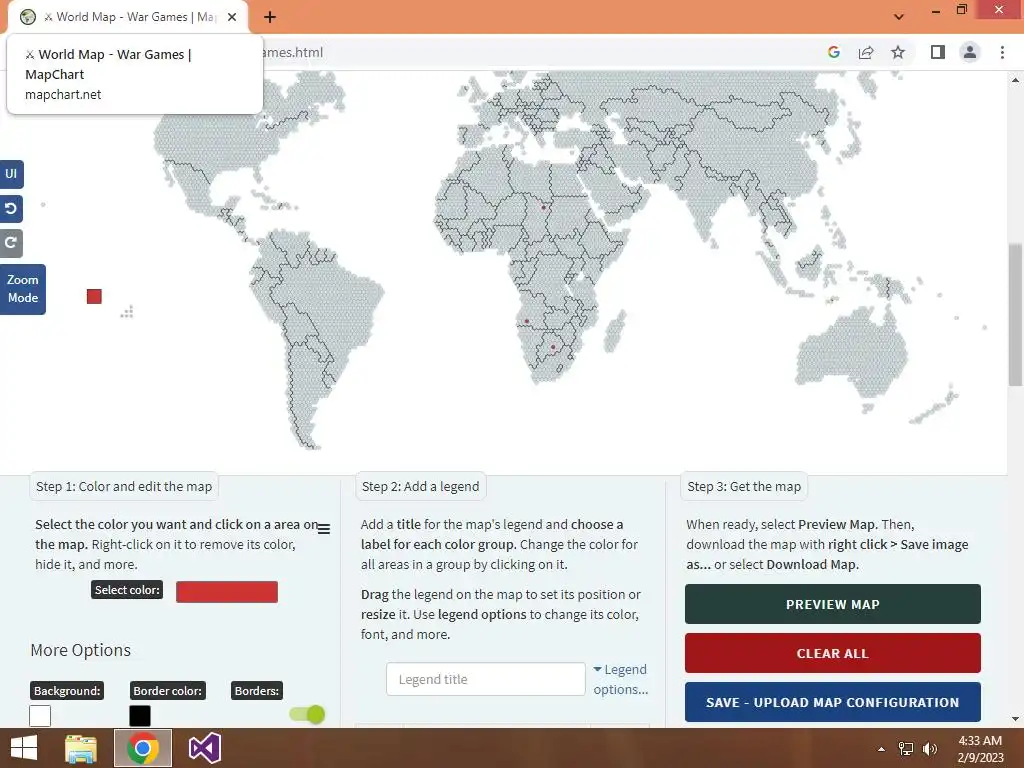This screenshot has width=1024, height=768.
Task: Open the red Select color picker
Action: click(x=227, y=592)
